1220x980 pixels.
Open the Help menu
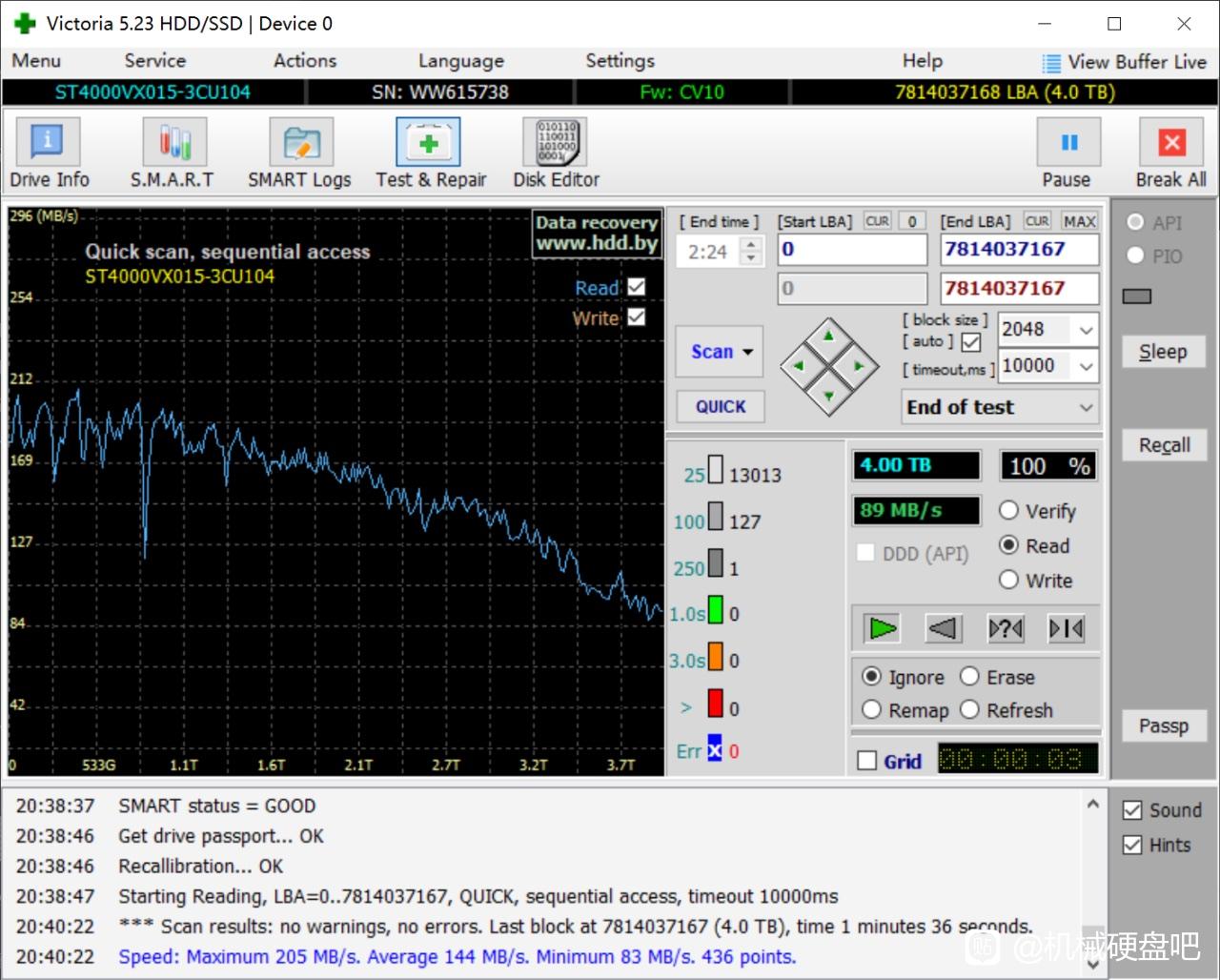(923, 61)
